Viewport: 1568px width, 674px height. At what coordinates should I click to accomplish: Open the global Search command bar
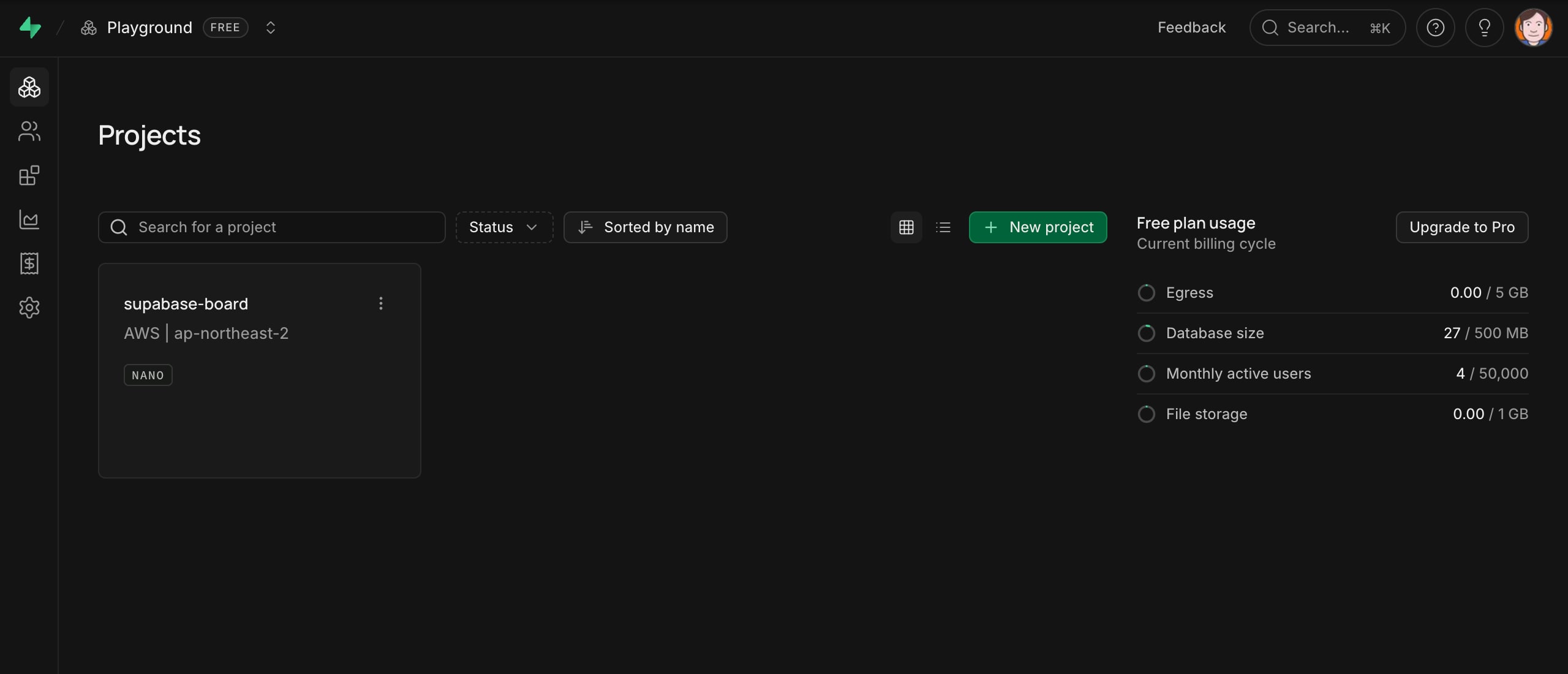pyautogui.click(x=1327, y=28)
